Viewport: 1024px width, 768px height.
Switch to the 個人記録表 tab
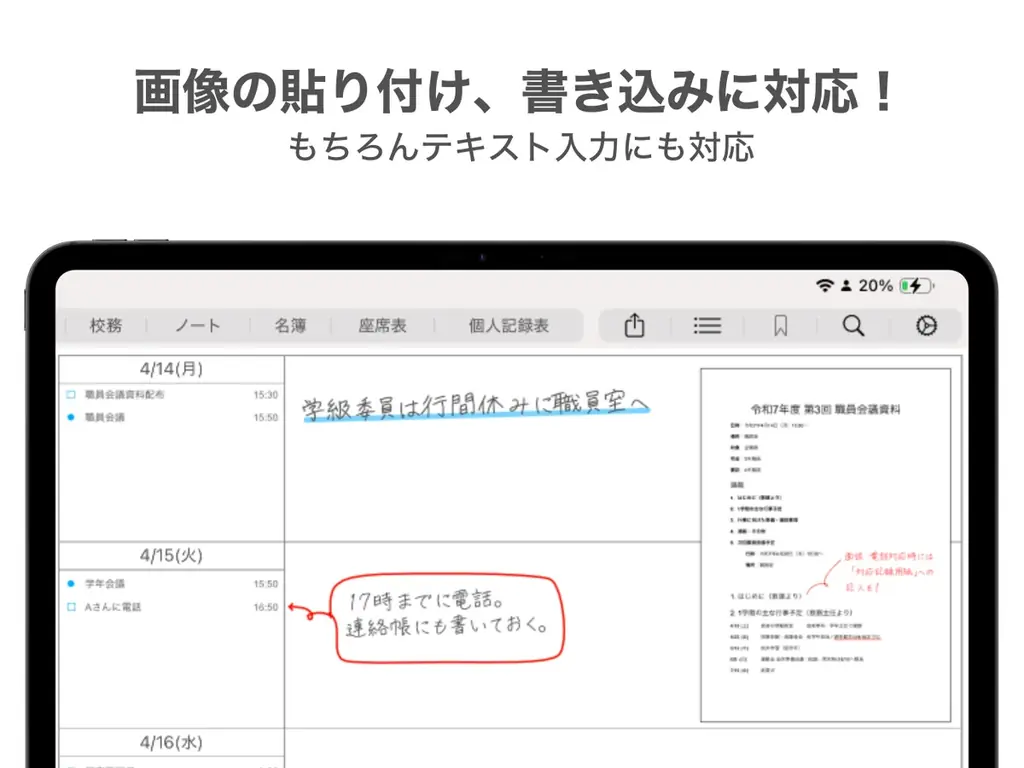pyautogui.click(x=511, y=325)
